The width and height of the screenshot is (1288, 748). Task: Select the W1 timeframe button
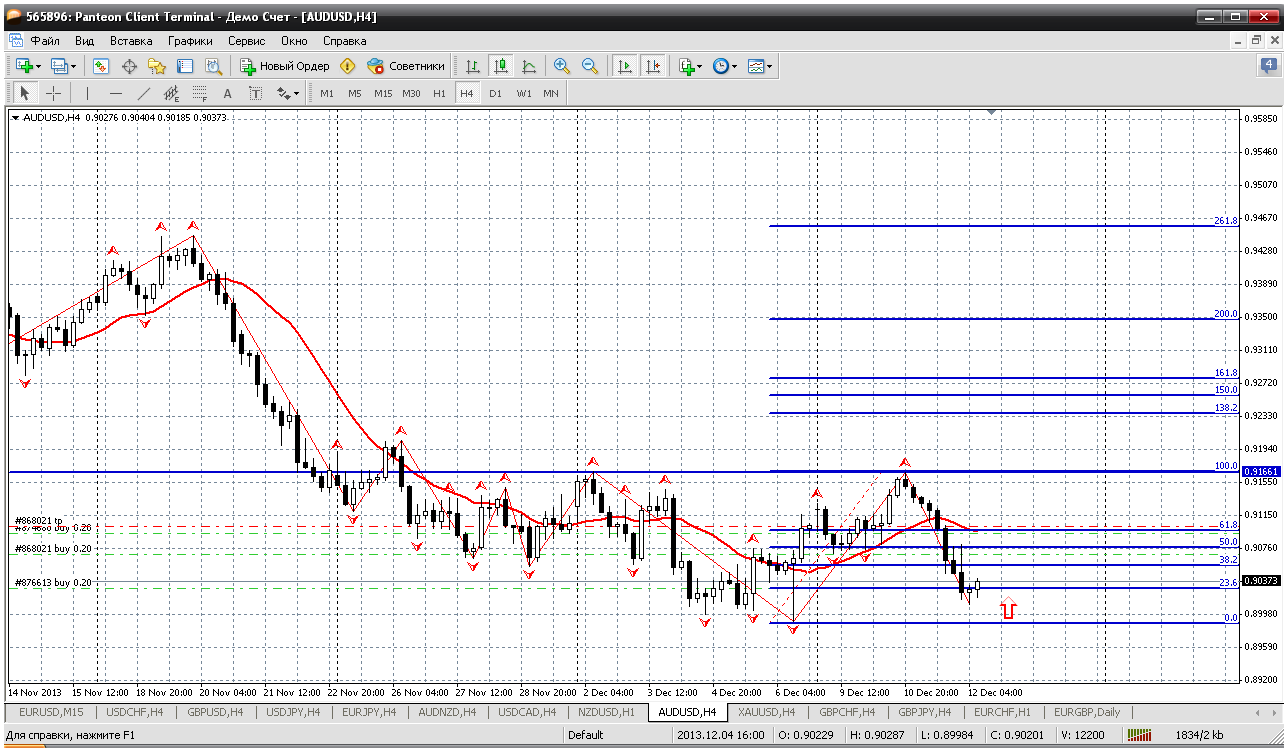point(524,93)
